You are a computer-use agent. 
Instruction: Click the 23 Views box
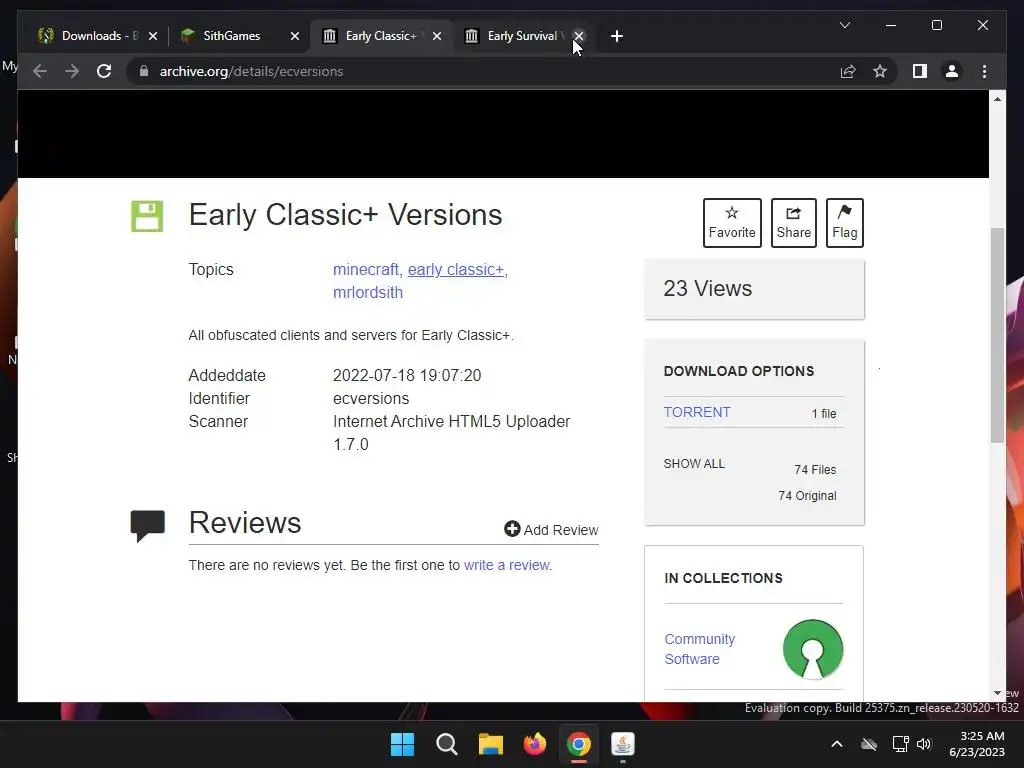(754, 289)
